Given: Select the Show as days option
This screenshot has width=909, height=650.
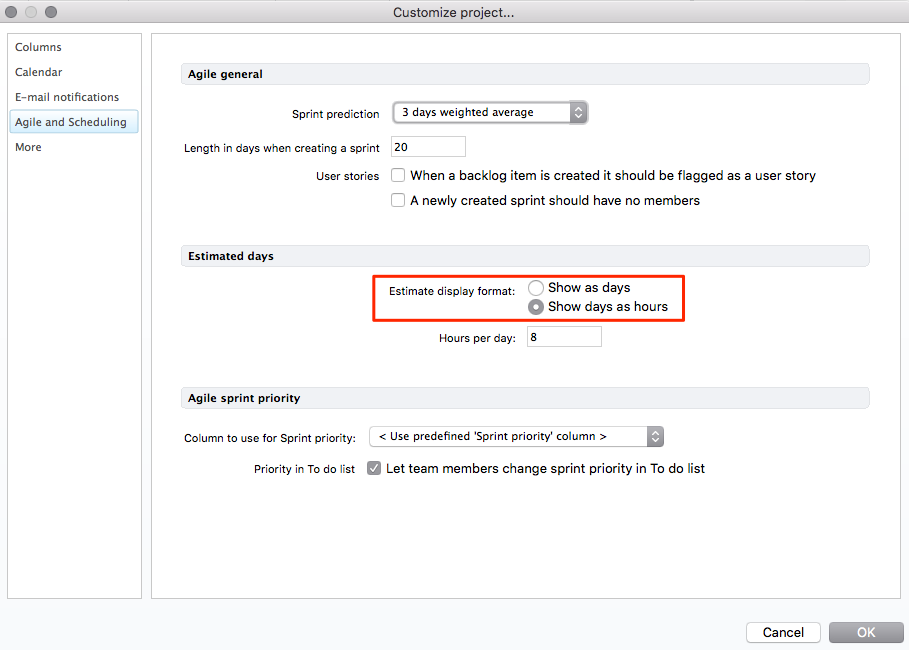Looking at the screenshot, I should (536, 288).
